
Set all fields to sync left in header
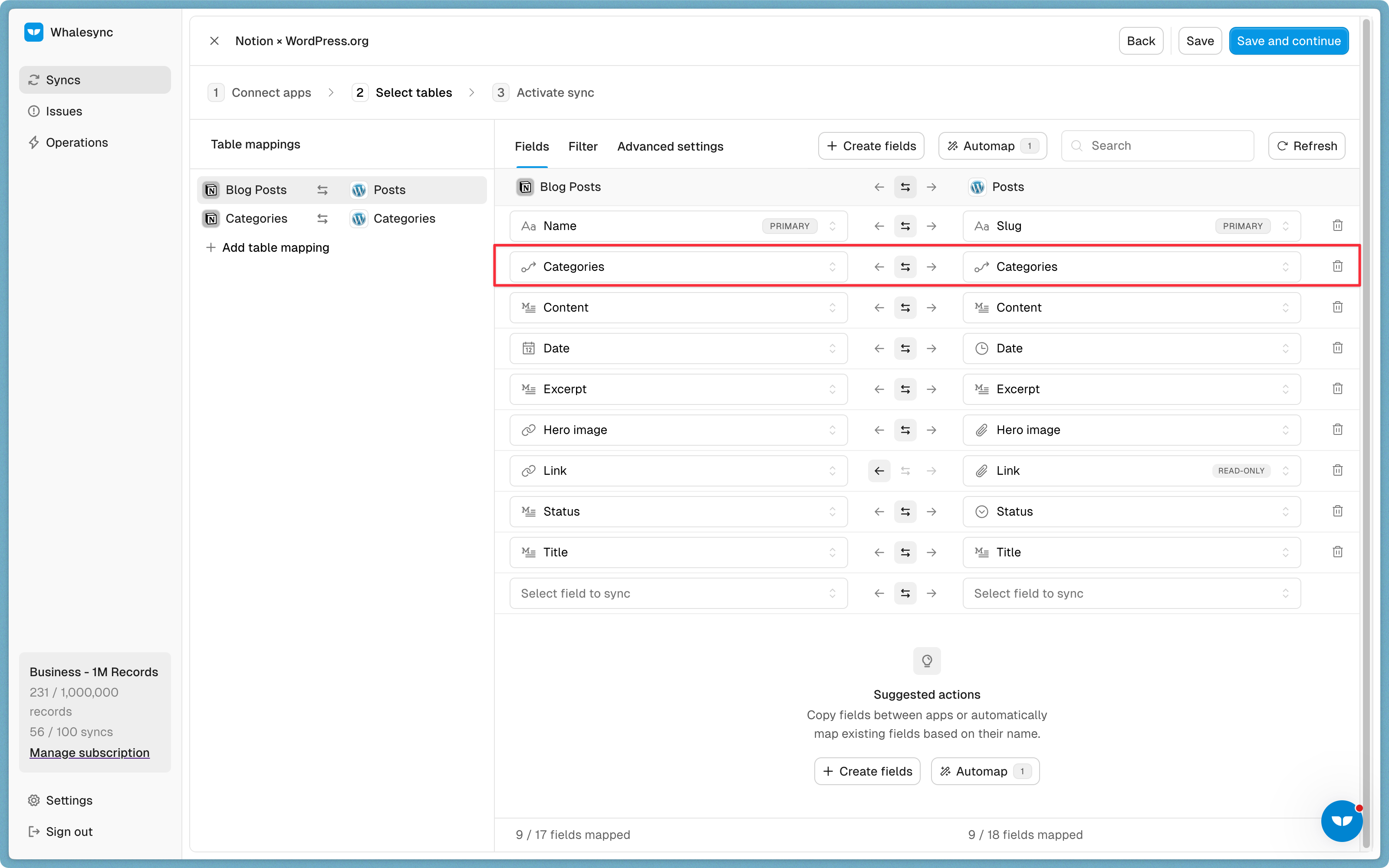pos(879,187)
